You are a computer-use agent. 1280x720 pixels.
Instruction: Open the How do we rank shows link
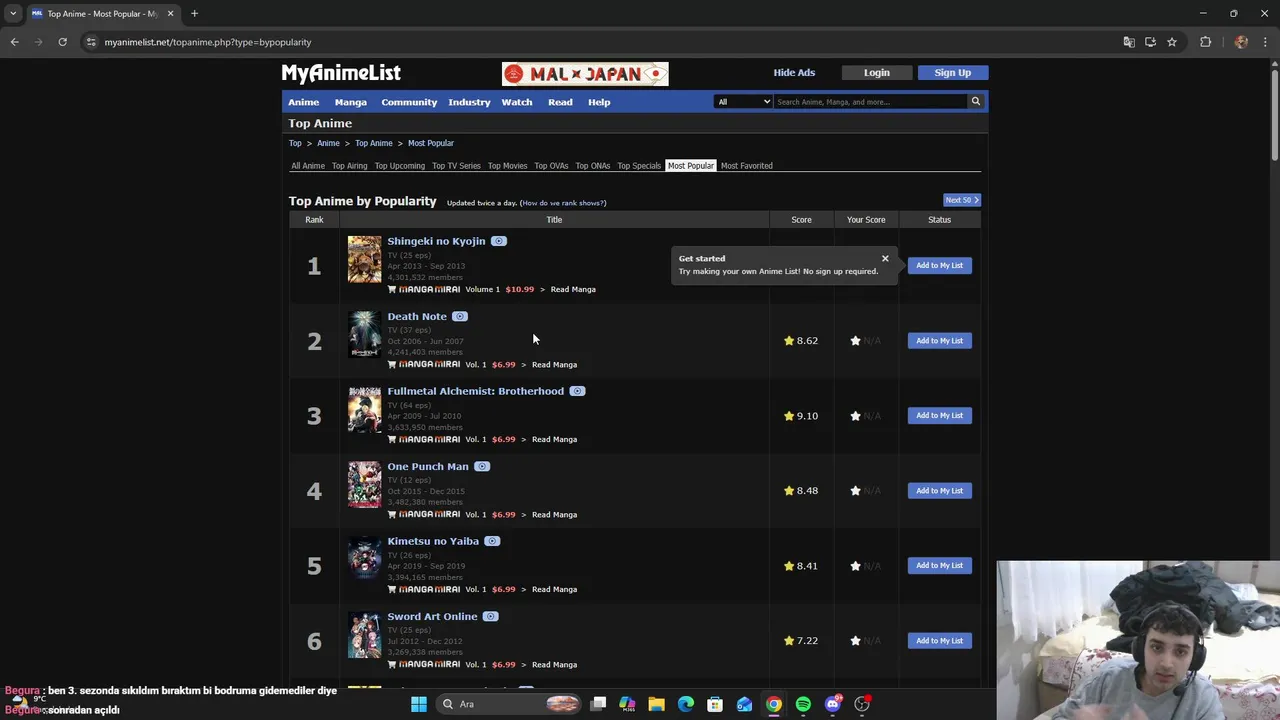(x=564, y=203)
